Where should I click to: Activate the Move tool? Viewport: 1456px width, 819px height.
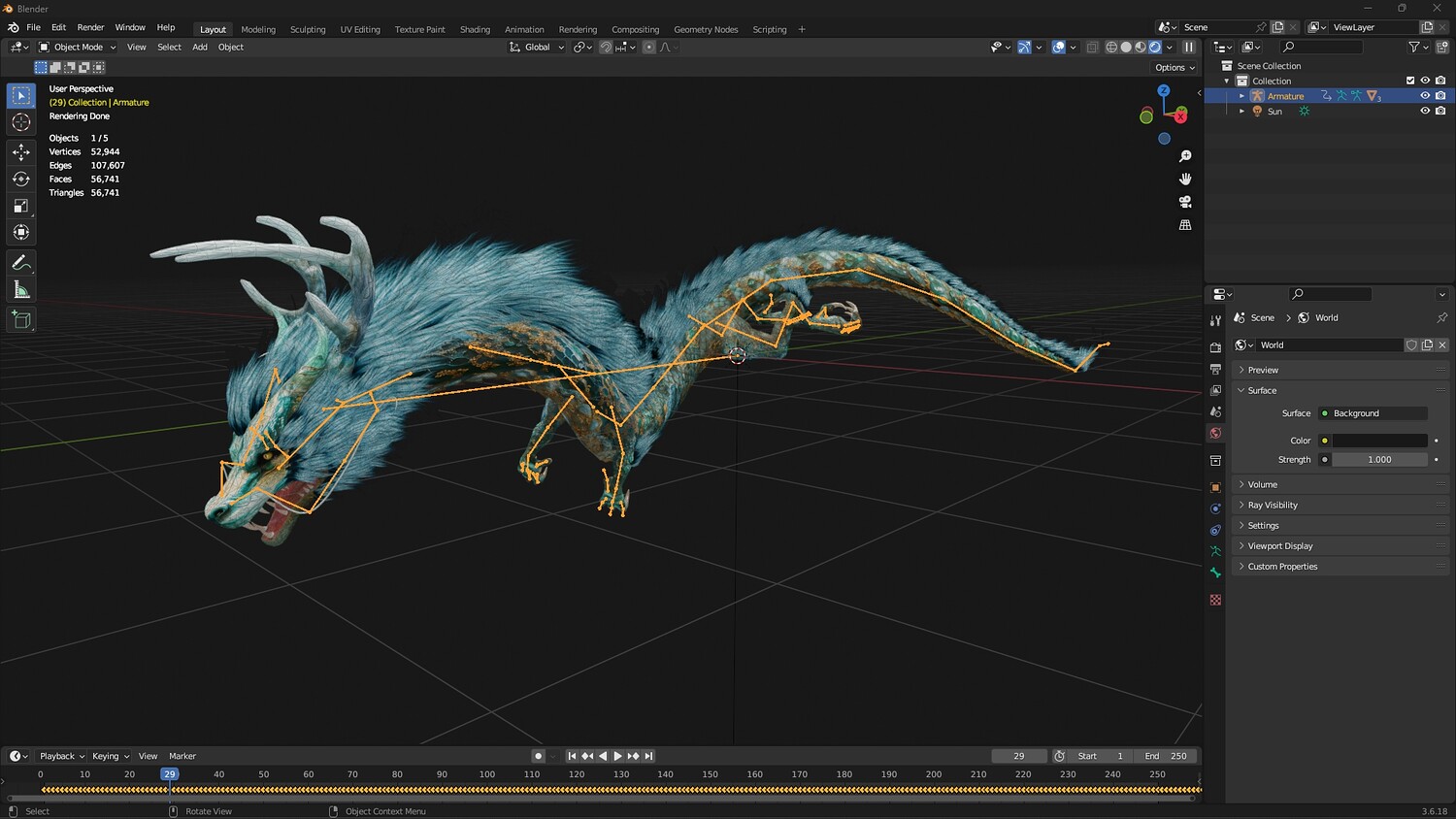click(x=21, y=152)
